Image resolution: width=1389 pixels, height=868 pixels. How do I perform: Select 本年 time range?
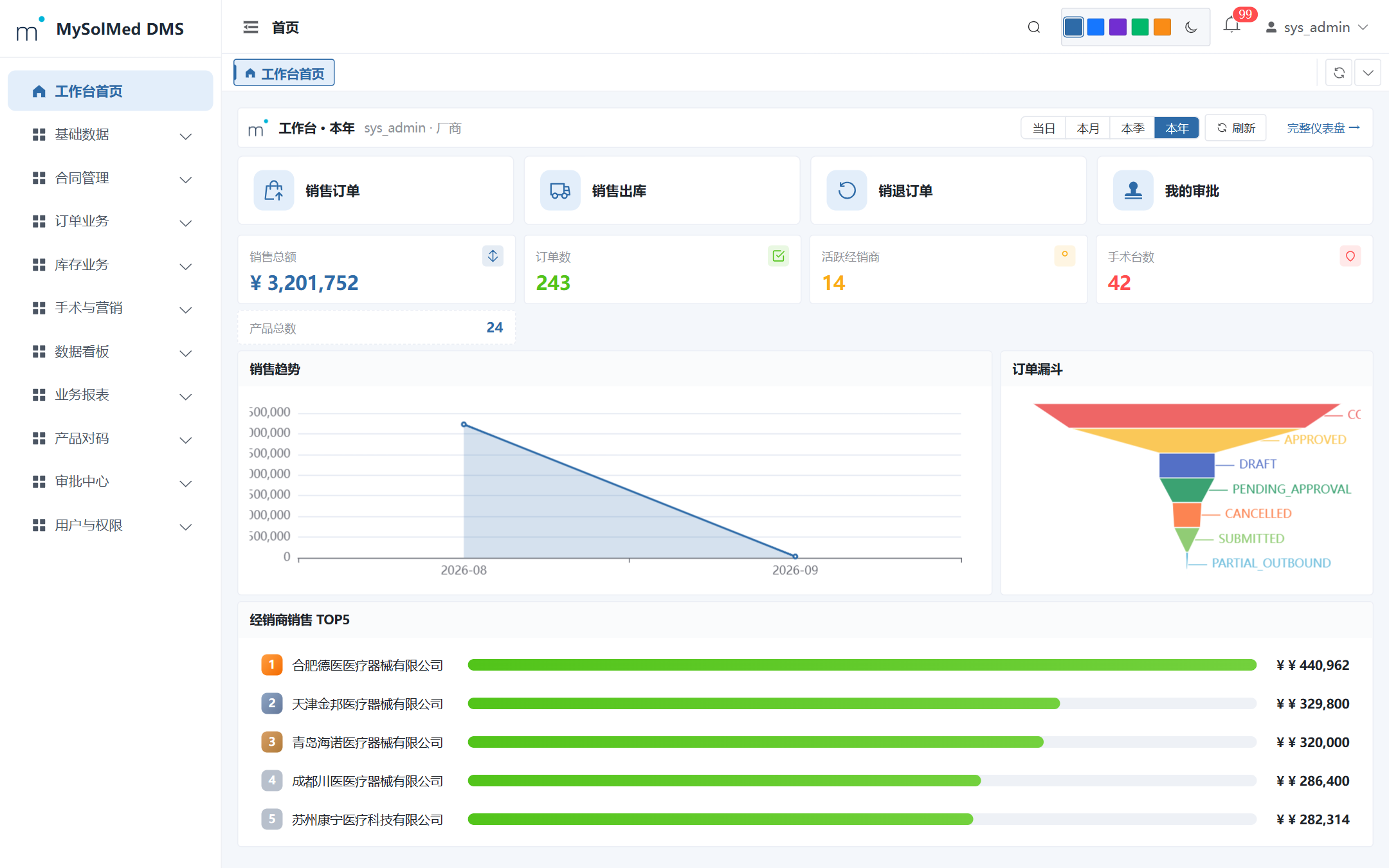[x=1177, y=128]
